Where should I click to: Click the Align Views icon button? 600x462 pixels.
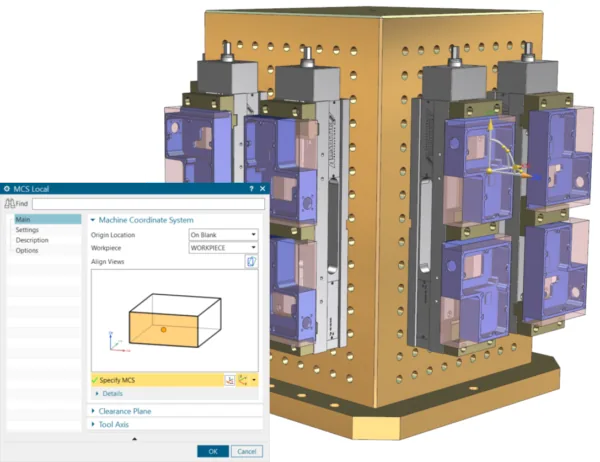point(251,261)
